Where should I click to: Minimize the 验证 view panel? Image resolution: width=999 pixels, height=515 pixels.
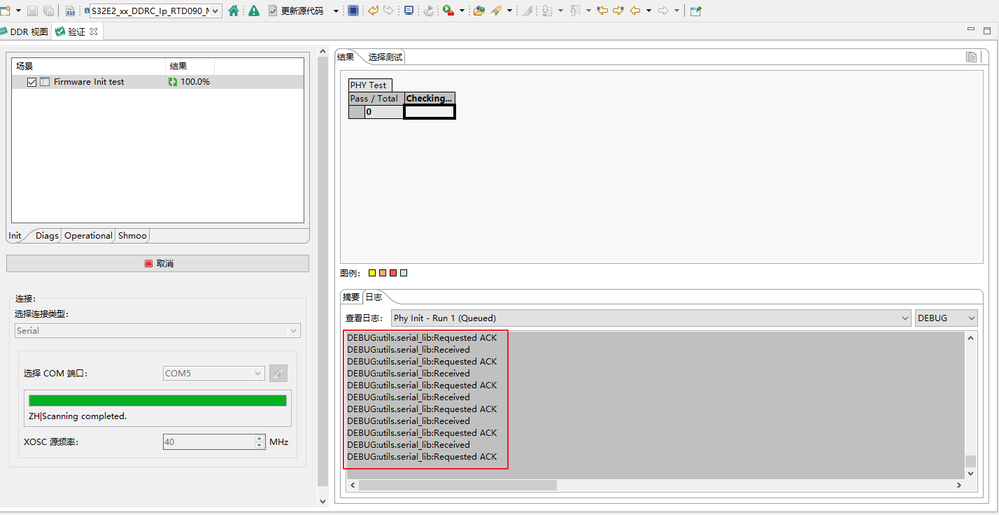(970, 29)
